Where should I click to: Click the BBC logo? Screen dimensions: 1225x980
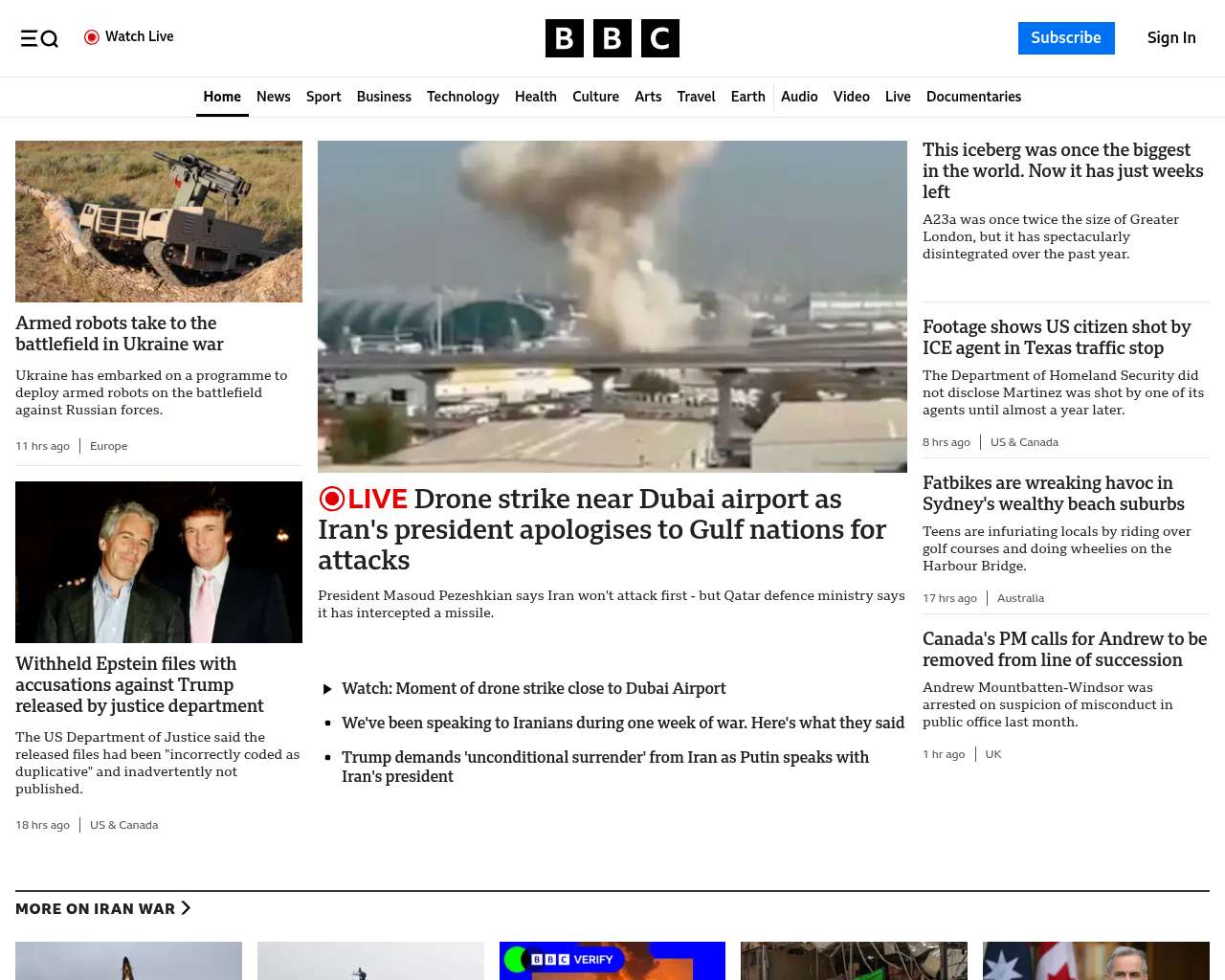612,38
